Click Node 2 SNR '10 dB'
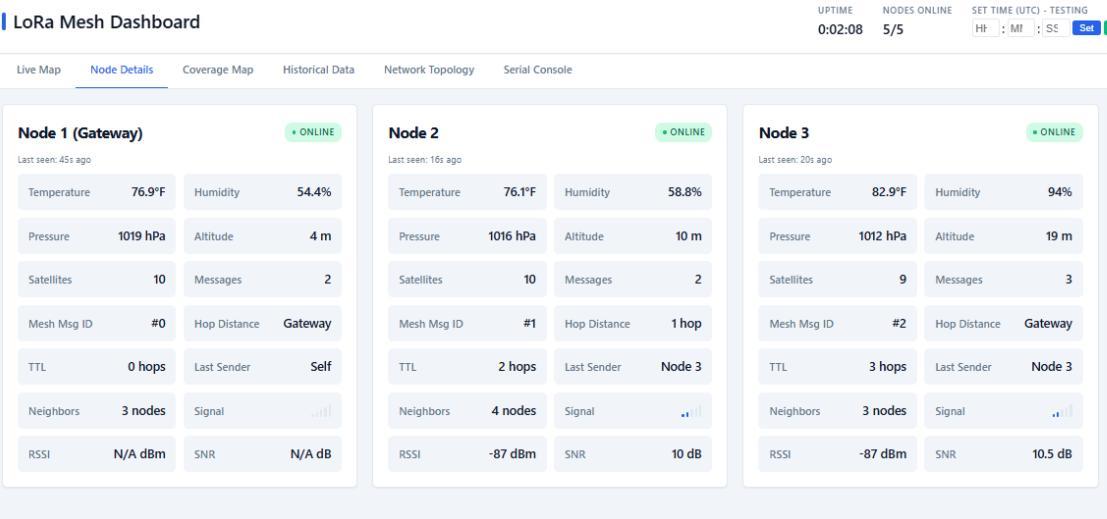Image resolution: width=1107 pixels, height=519 pixels. (x=686, y=454)
